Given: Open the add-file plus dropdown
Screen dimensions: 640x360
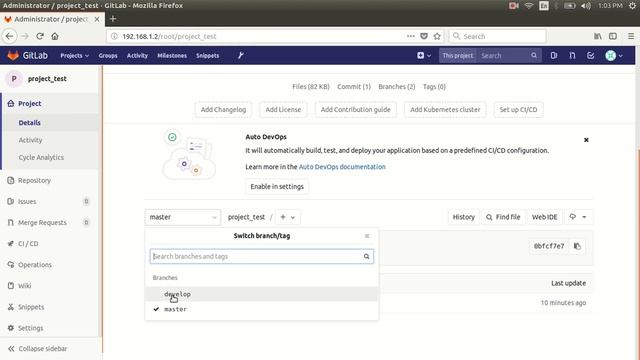Looking at the screenshot, I should (x=288, y=217).
